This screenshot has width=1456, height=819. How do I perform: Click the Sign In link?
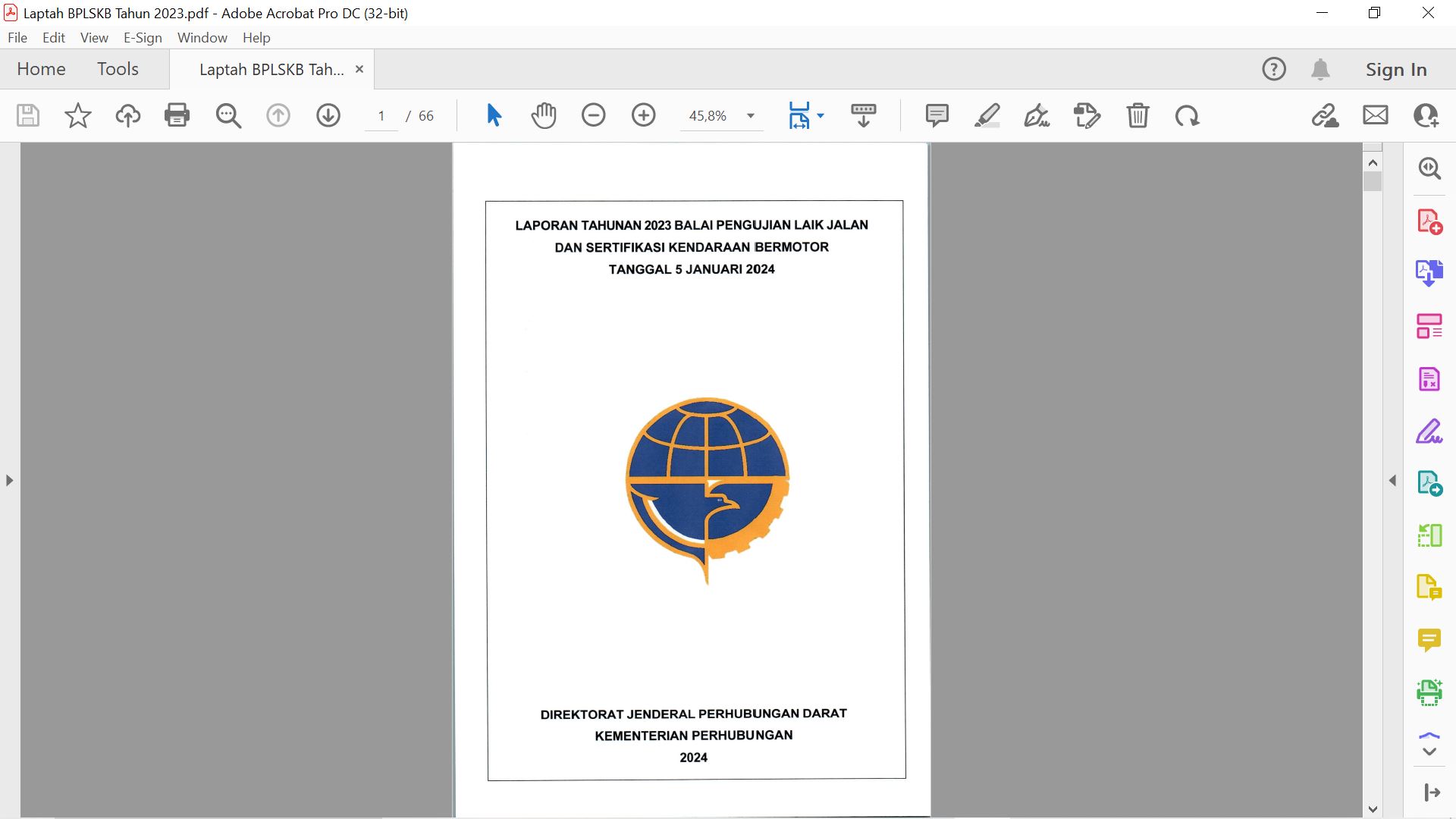click(1396, 69)
